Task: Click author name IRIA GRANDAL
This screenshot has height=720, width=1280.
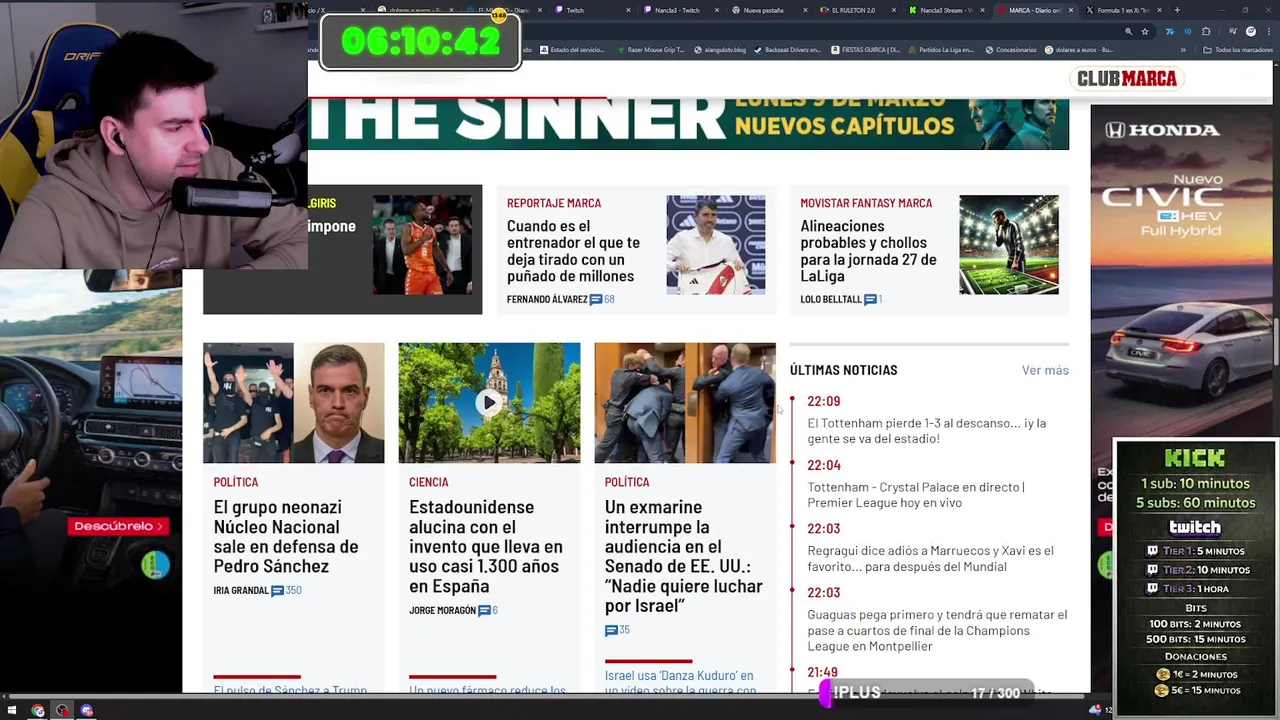Action: (x=241, y=591)
